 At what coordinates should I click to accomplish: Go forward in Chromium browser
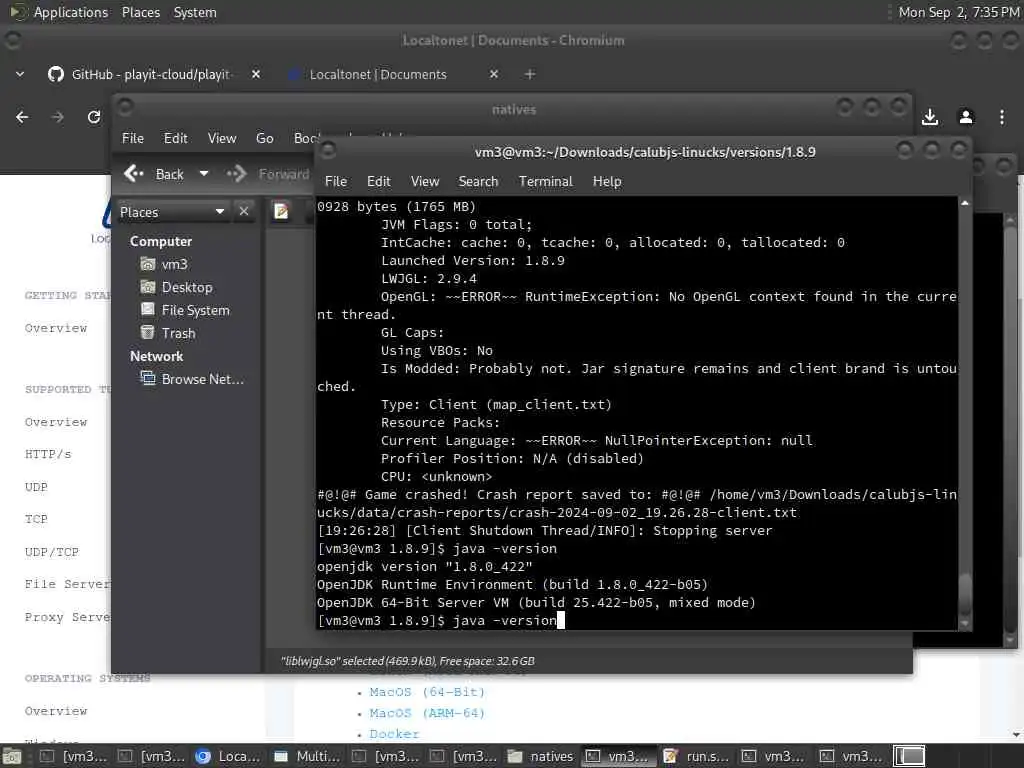tap(57, 117)
